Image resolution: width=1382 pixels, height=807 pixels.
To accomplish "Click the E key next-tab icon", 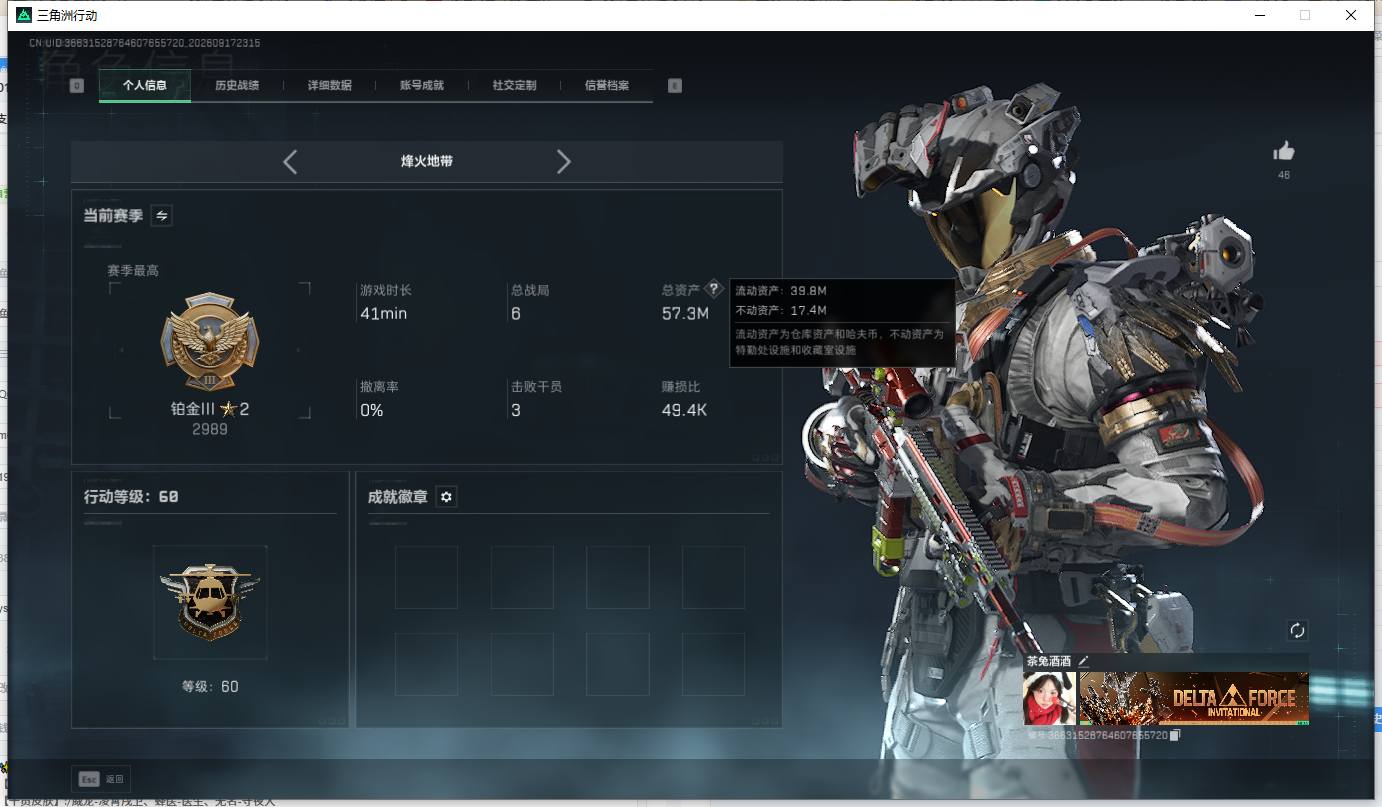I will pos(675,86).
